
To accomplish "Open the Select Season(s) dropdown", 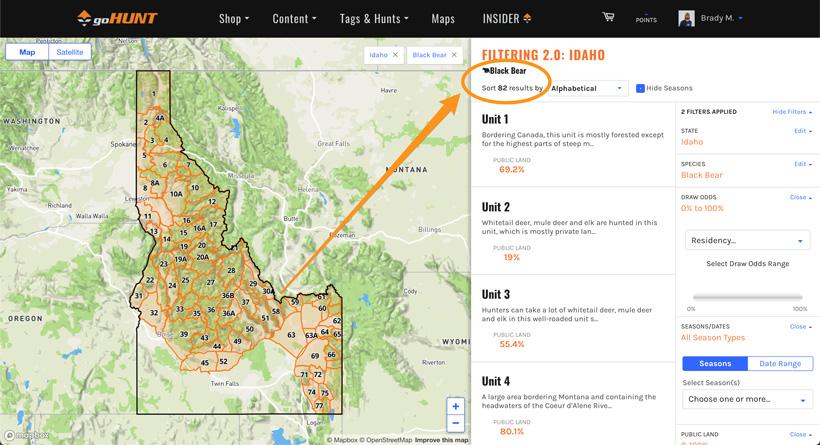I will pos(747,399).
